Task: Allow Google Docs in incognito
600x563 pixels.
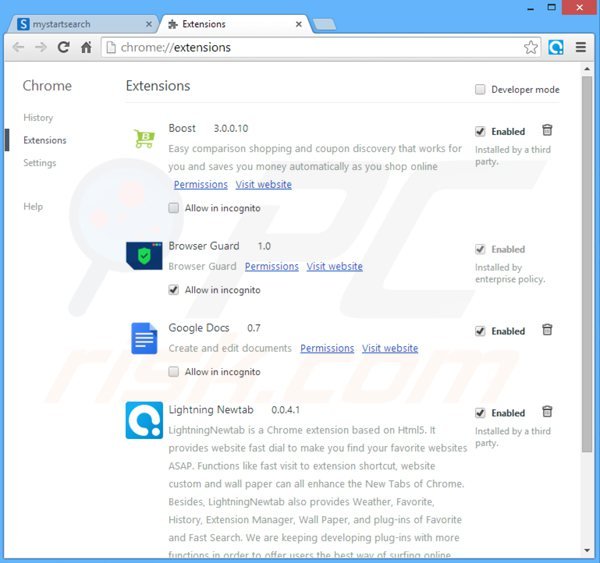Action: click(174, 372)
